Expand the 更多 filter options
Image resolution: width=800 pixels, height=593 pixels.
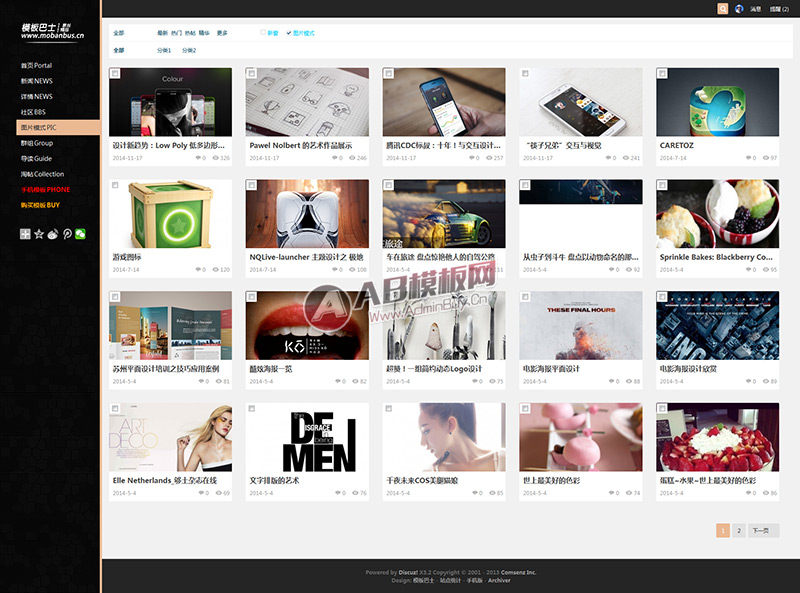(222, 33)
